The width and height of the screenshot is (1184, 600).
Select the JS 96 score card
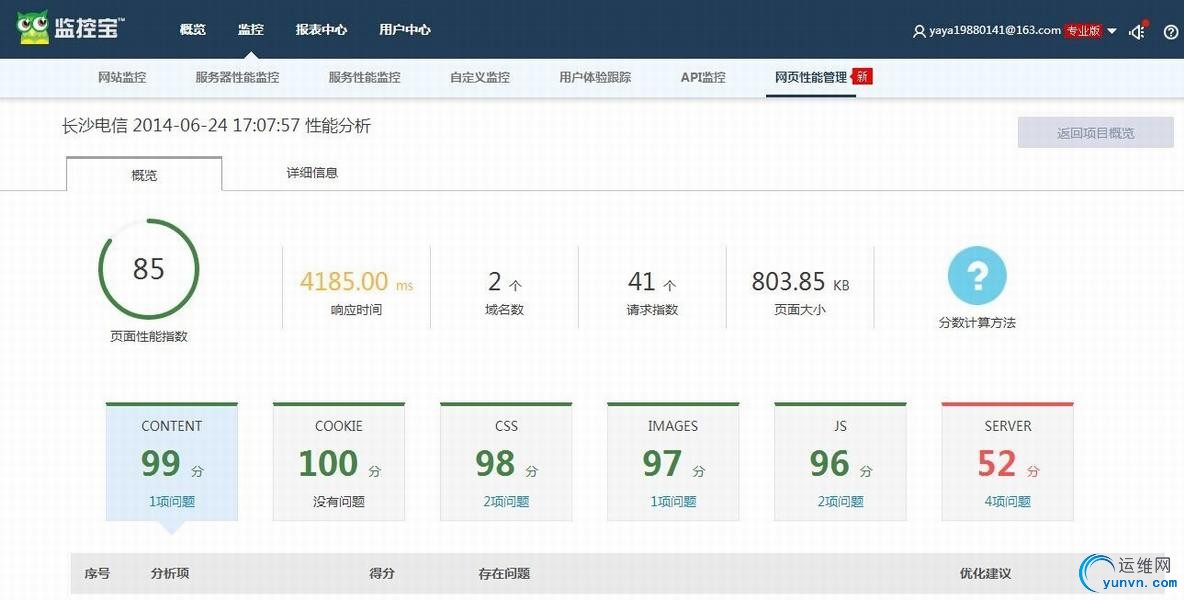click(840, 462)
